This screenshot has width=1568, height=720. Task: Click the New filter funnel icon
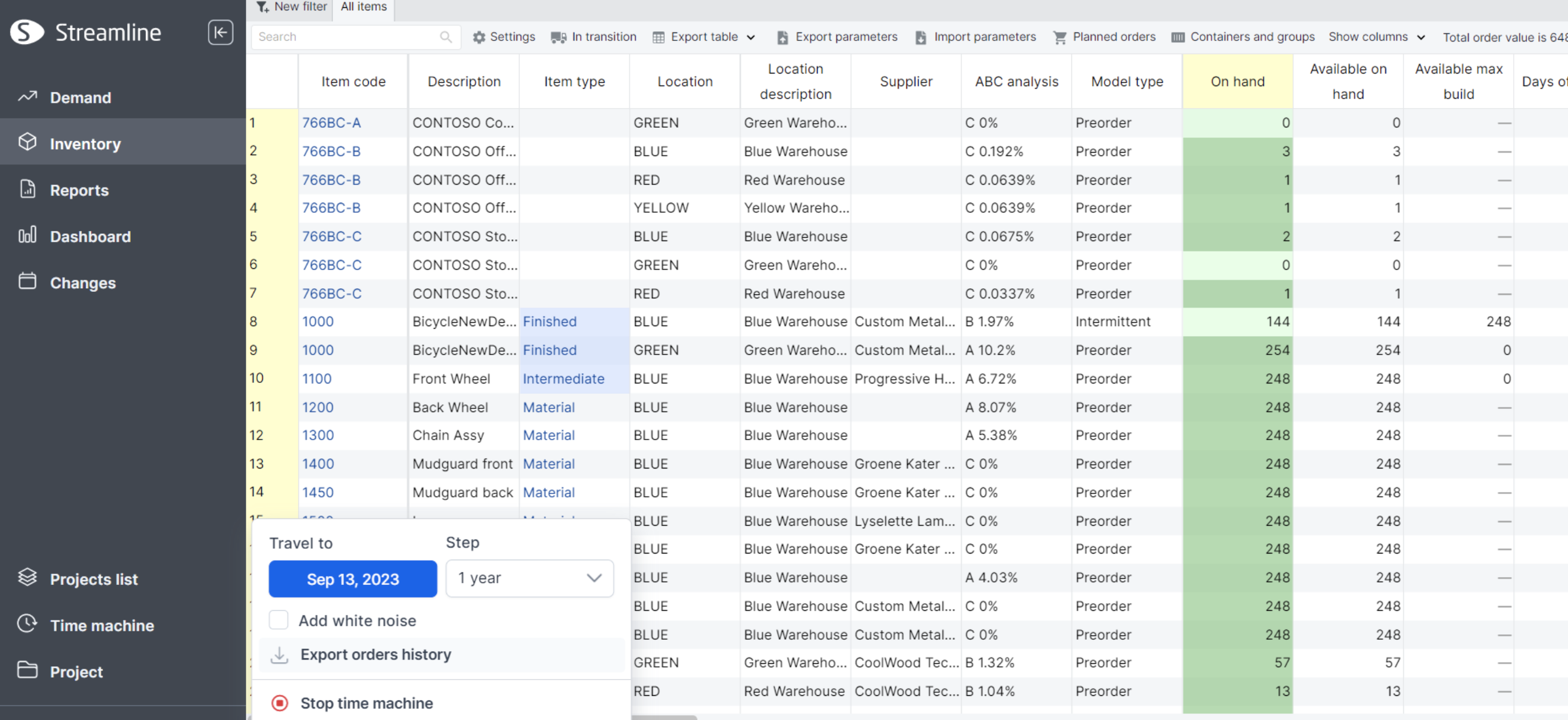tap(262, 7)
